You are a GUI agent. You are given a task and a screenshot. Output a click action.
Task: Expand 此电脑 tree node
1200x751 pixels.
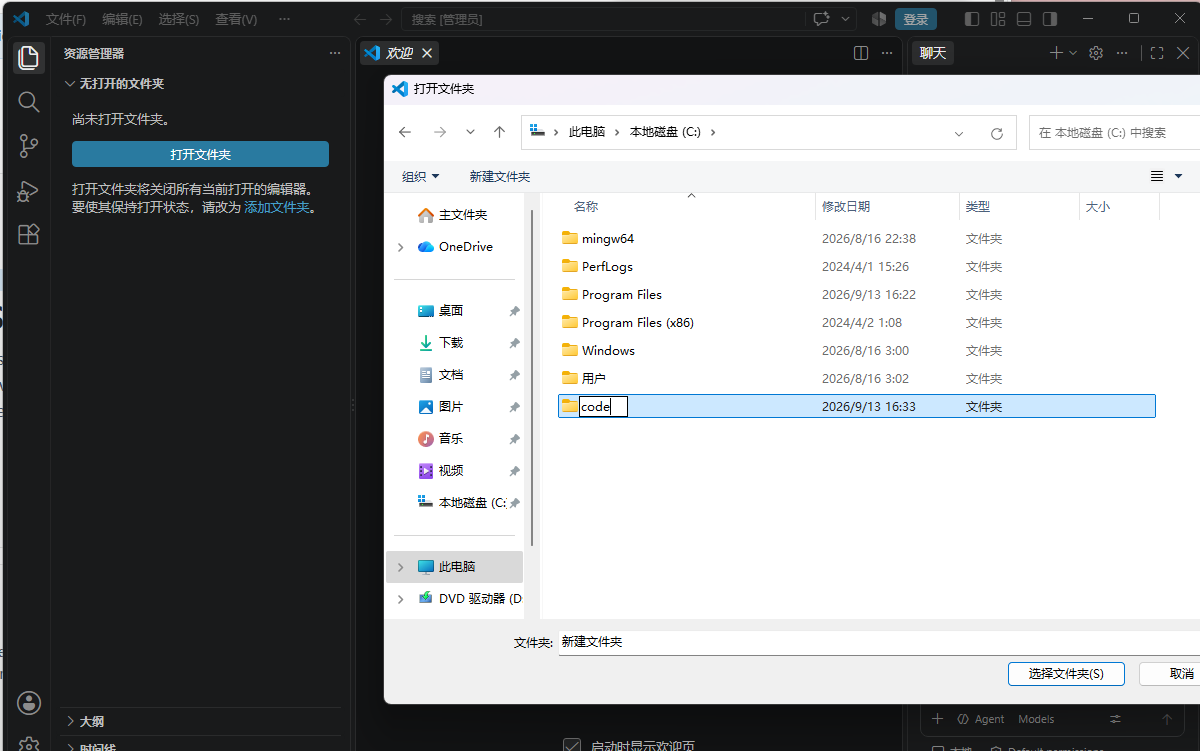401,567
